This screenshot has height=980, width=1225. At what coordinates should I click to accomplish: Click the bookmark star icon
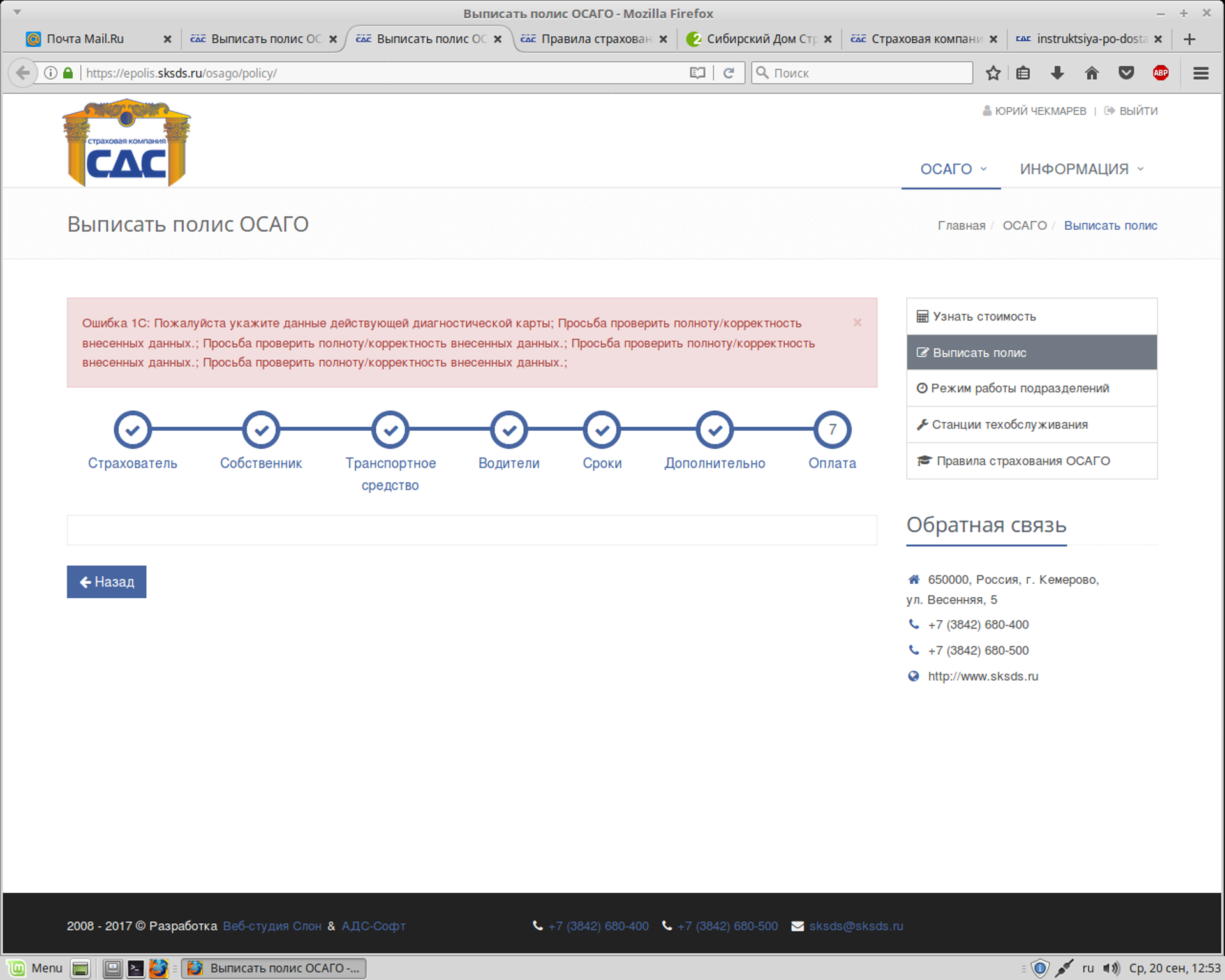[x=993, y=73]
